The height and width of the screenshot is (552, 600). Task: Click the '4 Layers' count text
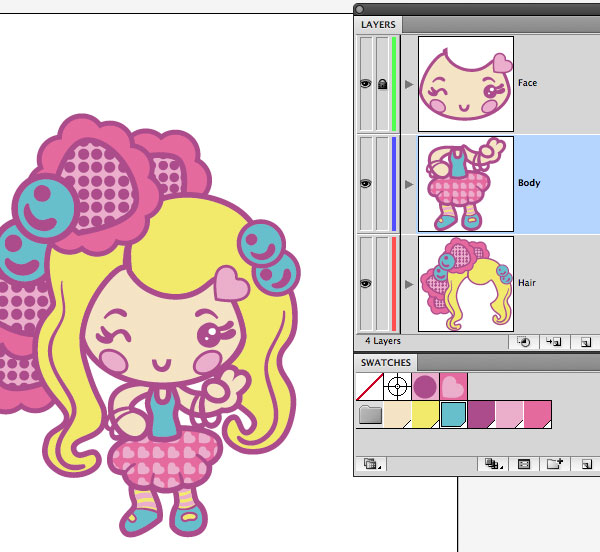(383, 341)
